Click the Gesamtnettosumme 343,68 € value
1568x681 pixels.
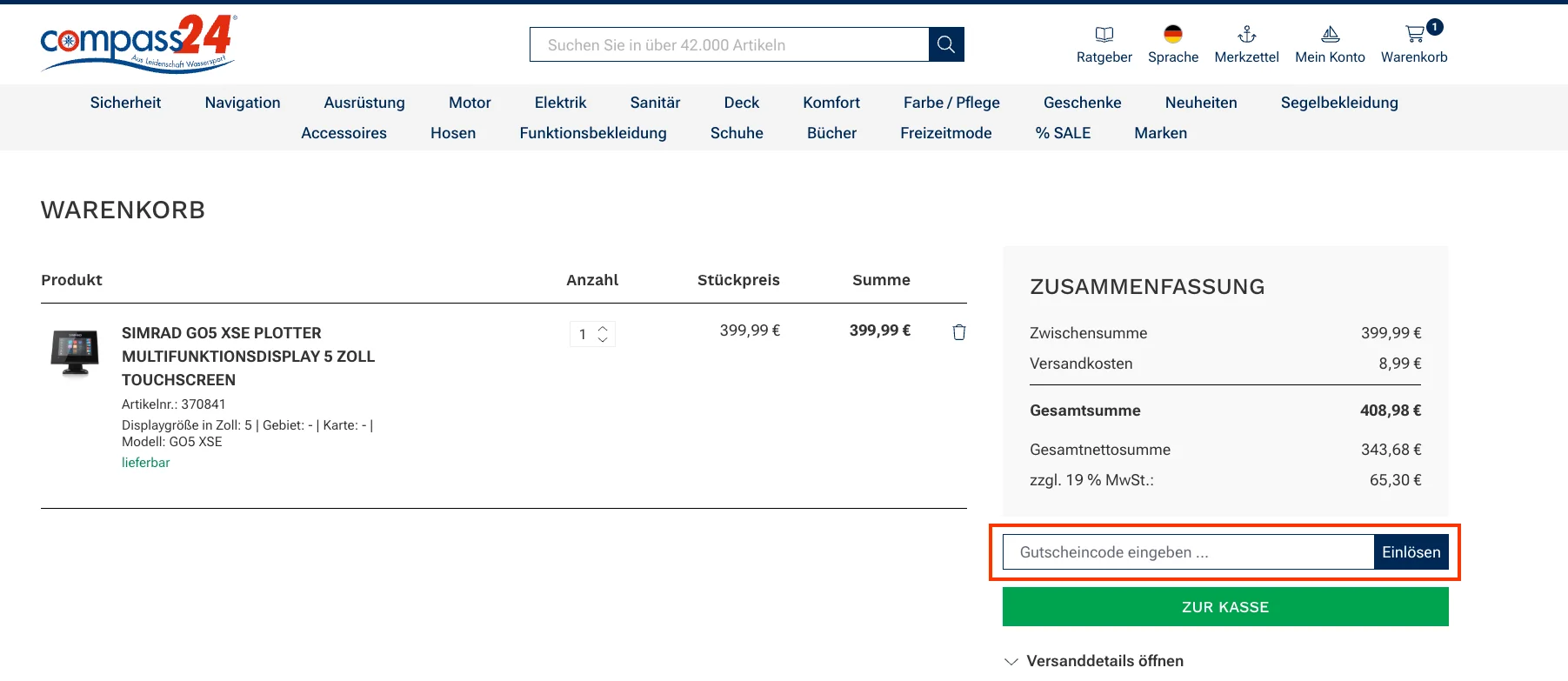click(x=1391, y=450)
